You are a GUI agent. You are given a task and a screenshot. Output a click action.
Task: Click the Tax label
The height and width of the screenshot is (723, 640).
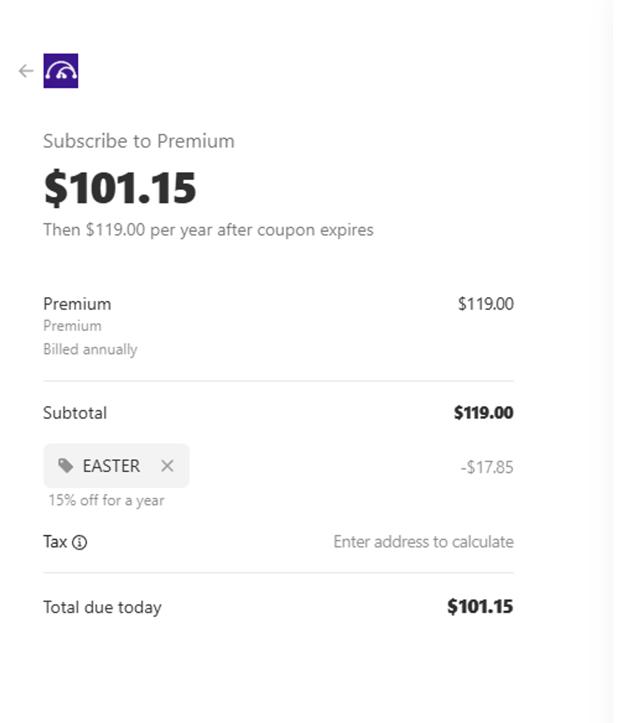click(55, 542)
